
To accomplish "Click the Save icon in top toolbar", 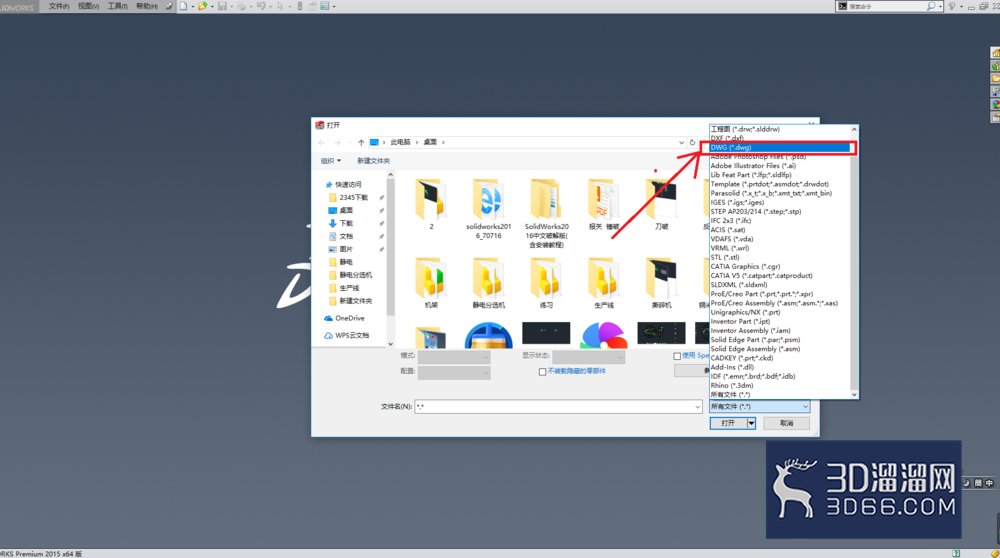I will 222,6.
